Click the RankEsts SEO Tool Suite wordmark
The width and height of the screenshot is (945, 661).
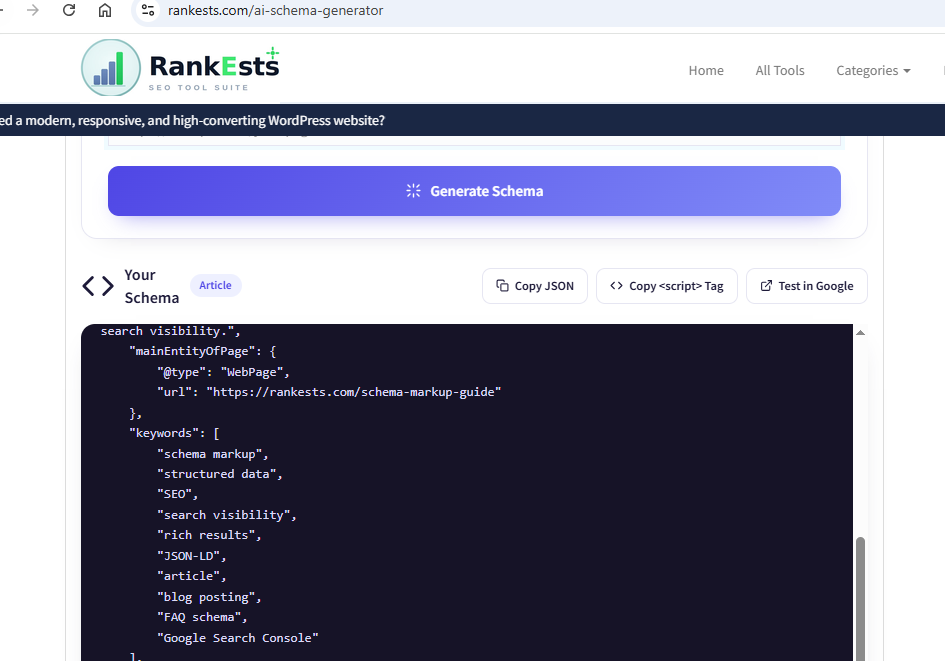[x=214, y=69]
